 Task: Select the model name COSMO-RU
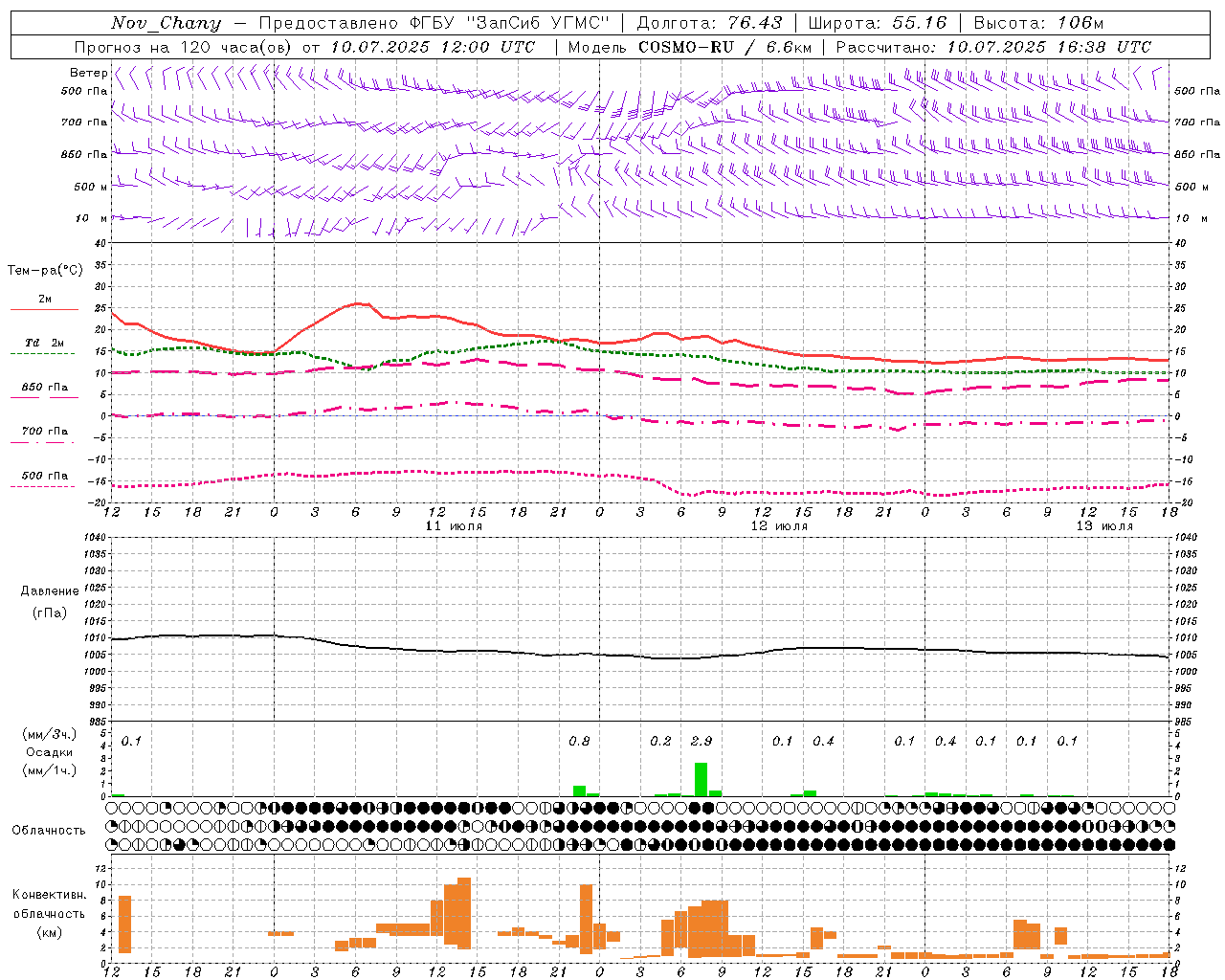(x=686, y=47)
